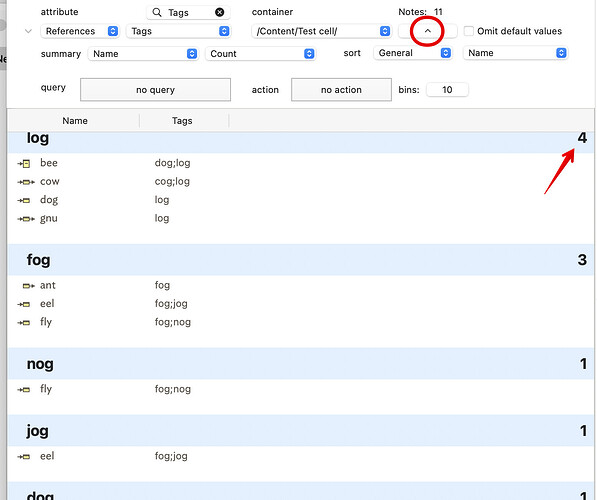Click the no query button
Image resolution: width=597 pixels, height=500 pixels.
tap(155, 90)
